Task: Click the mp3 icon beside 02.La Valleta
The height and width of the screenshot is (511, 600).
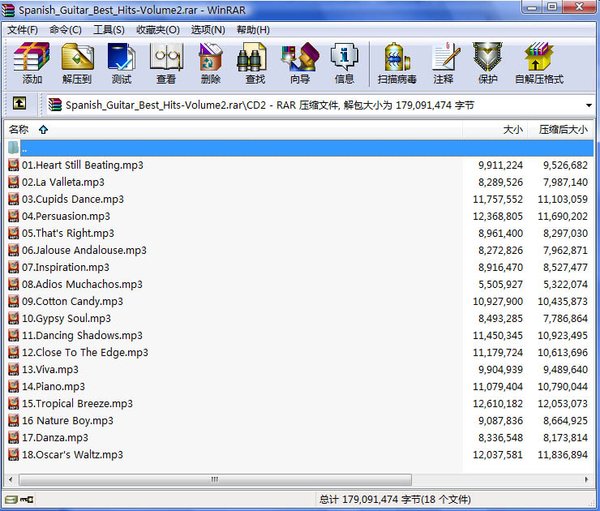Action: [x=13, y=182]
